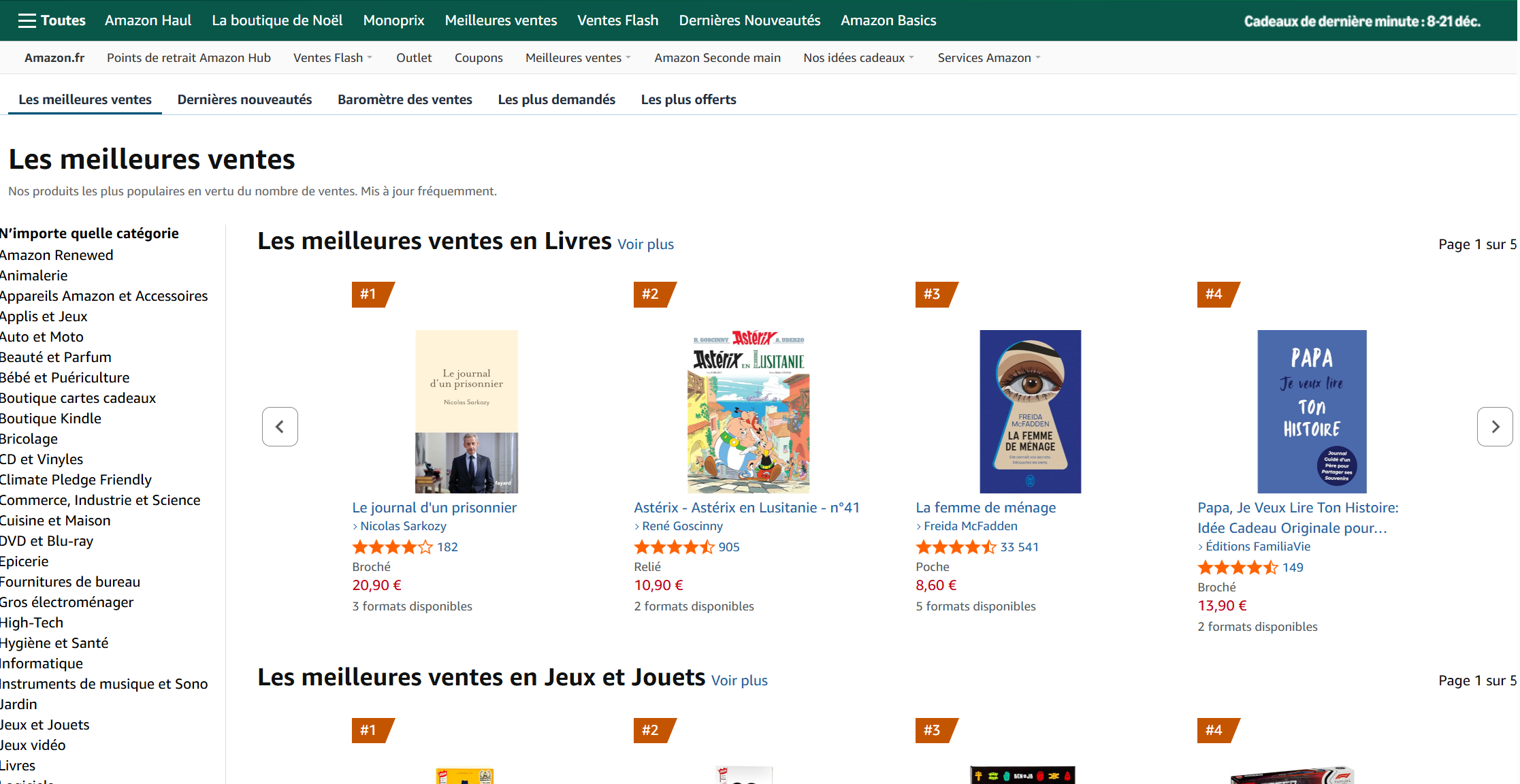Viewport: 1520px width, 784px height.
Task: Open the Services Amazon dropdown
Action: 988,58
